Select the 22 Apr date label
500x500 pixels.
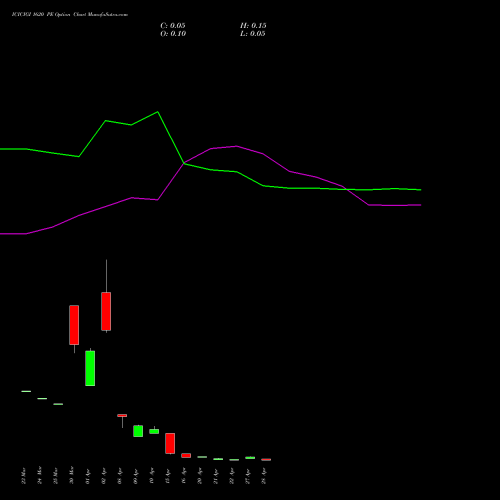pos(232,476)
